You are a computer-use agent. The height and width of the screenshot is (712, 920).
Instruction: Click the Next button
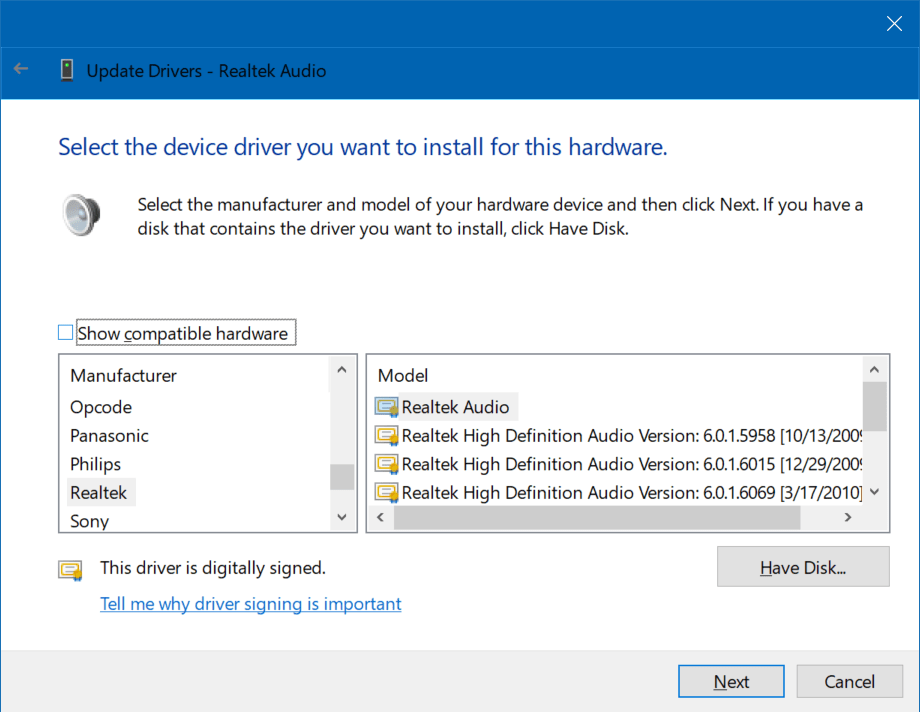pyautogui.click(x=731, y=681)
